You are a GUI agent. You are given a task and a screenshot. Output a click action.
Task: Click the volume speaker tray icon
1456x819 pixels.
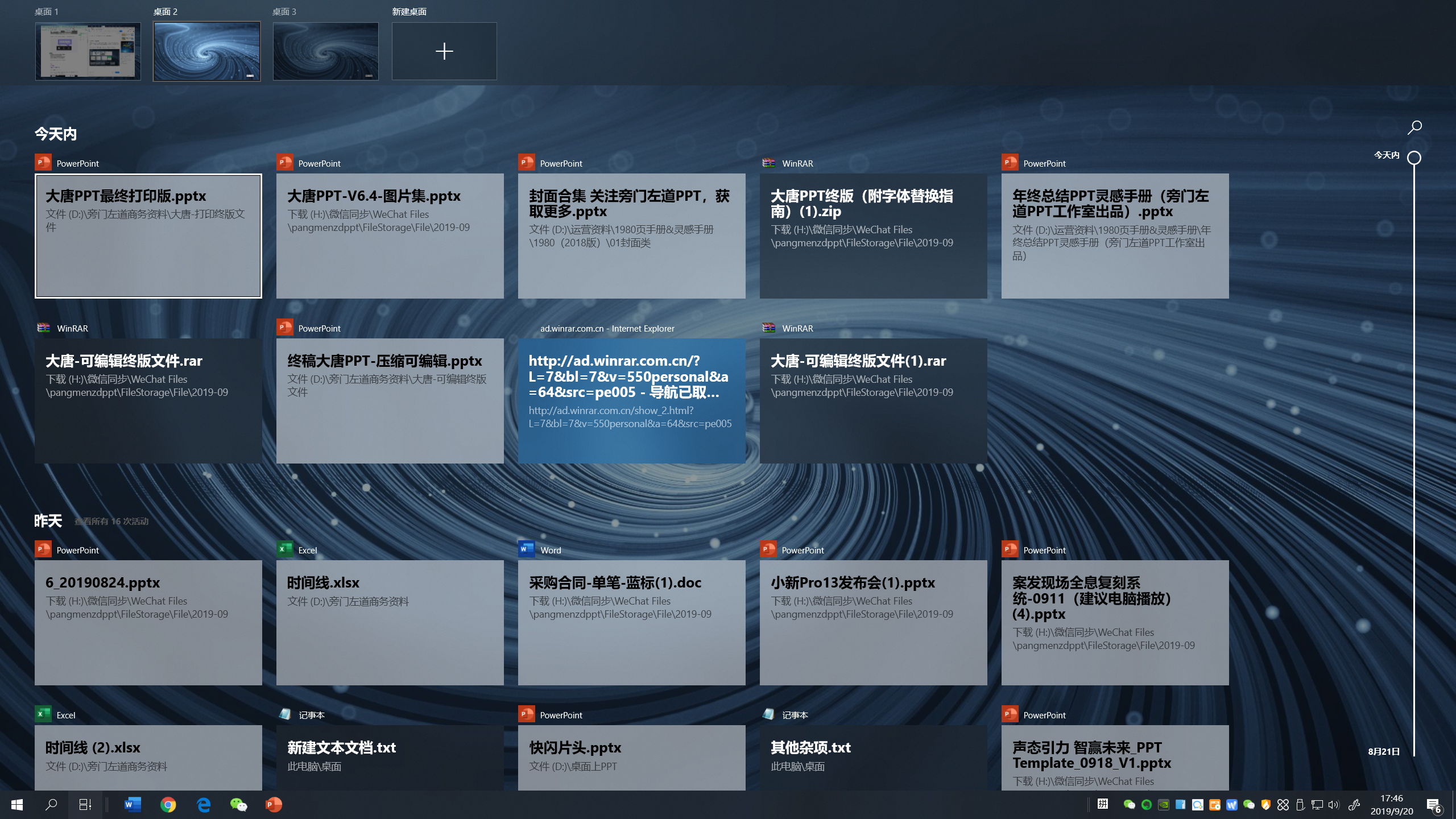click(x=1333, y=805)
